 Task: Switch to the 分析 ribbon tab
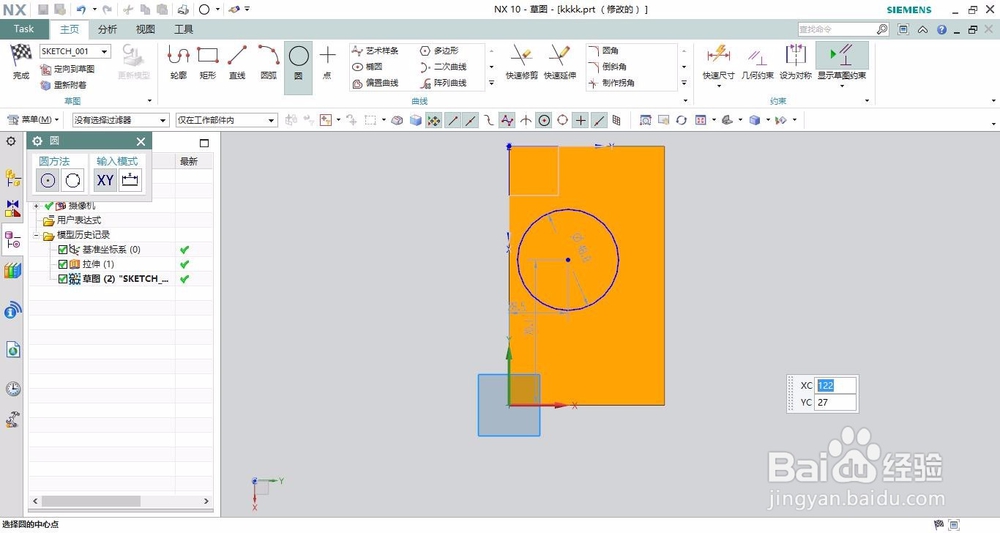click(x=107, y=29)
